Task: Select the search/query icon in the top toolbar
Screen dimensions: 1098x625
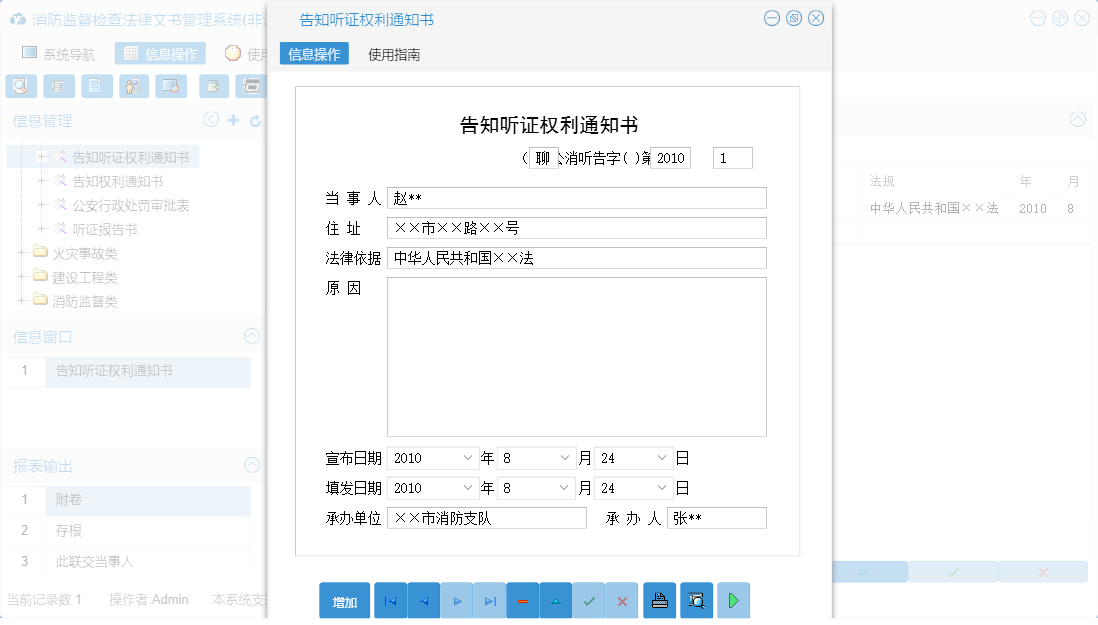Action: point(20,86)
